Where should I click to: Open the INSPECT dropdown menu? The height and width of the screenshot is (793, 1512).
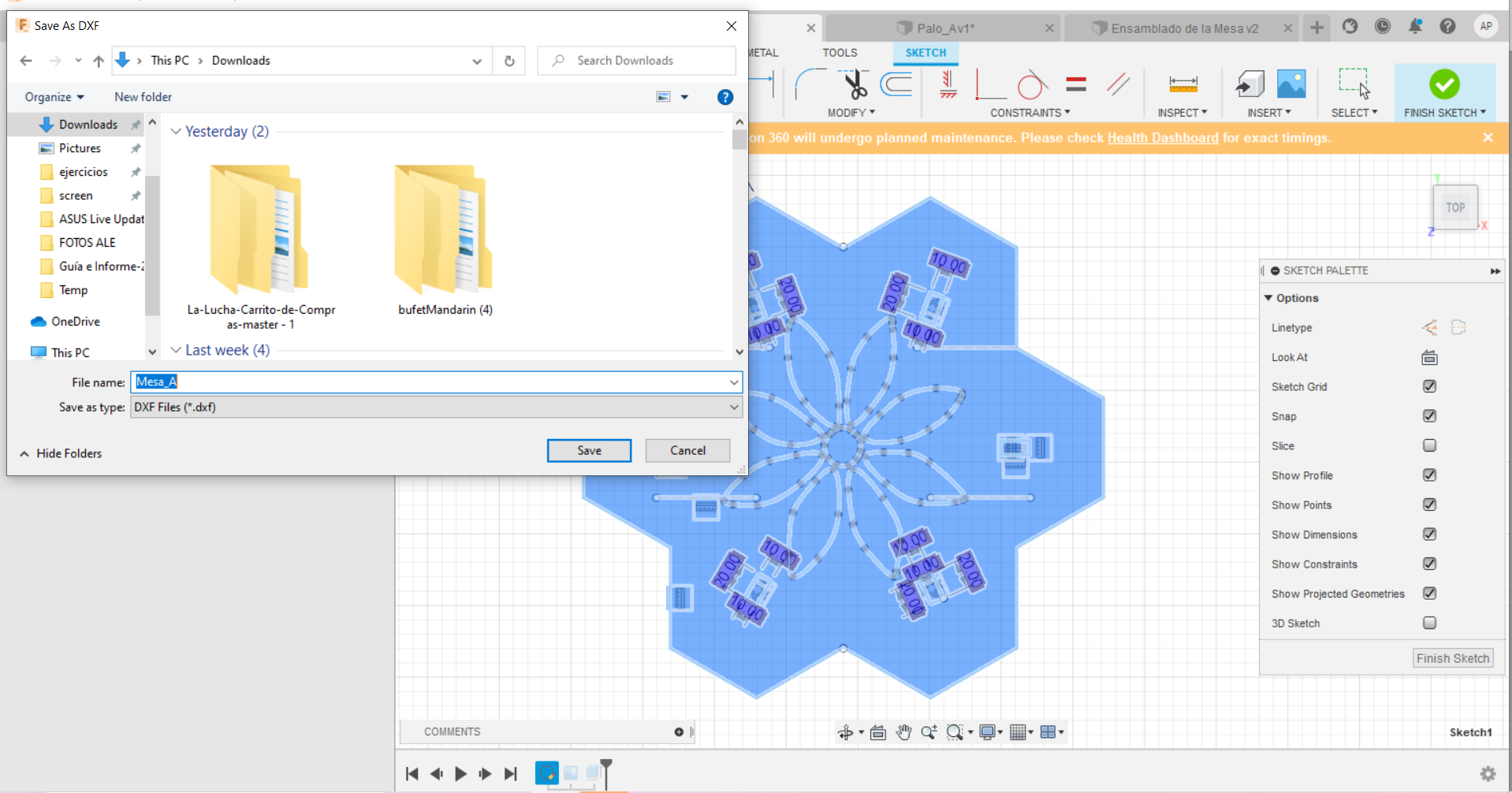[x=1182, y=113]
